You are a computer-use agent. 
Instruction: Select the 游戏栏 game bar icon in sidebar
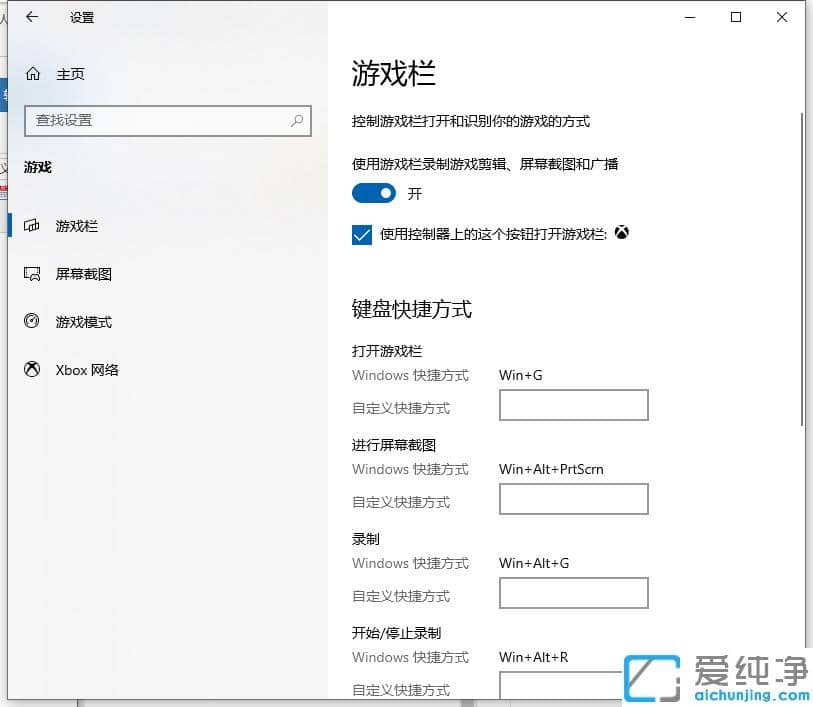tap(31, 226)
